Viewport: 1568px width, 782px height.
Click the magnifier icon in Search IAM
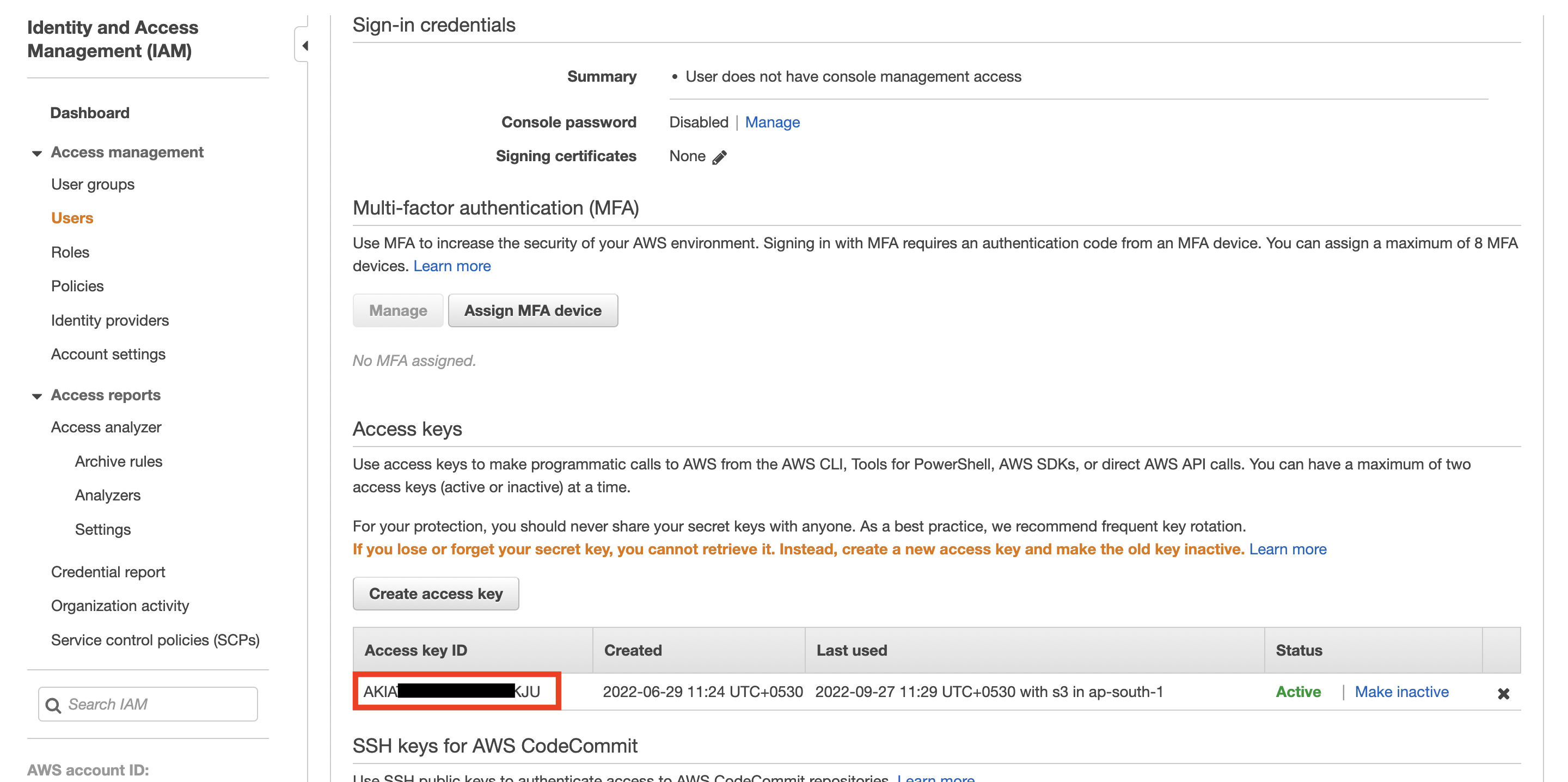(x=53, y=705)
